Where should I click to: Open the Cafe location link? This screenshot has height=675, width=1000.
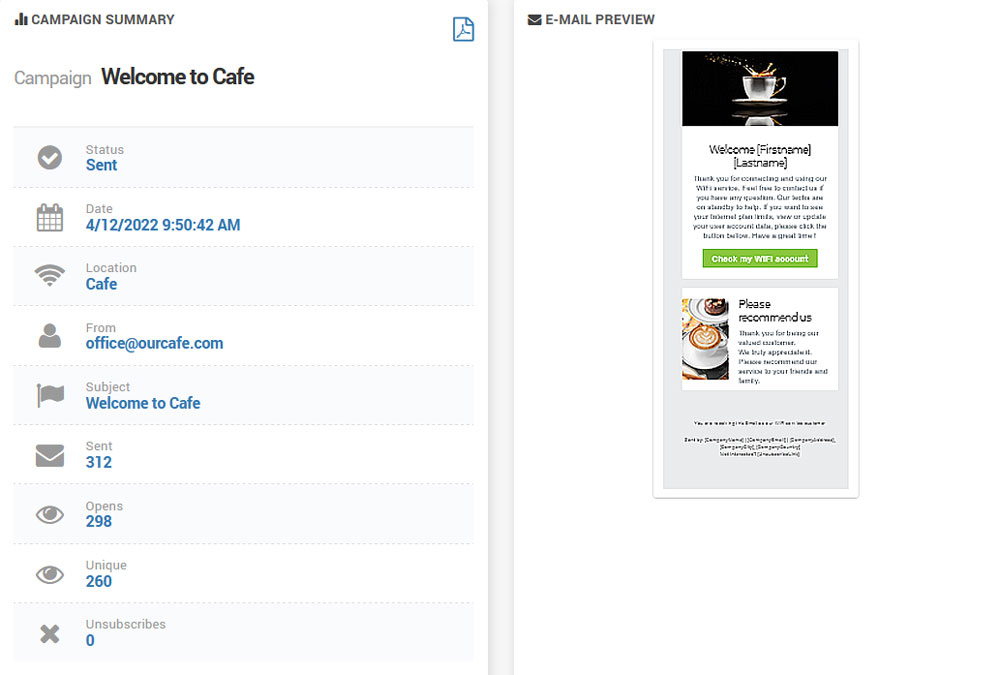[x=101, y=284]
